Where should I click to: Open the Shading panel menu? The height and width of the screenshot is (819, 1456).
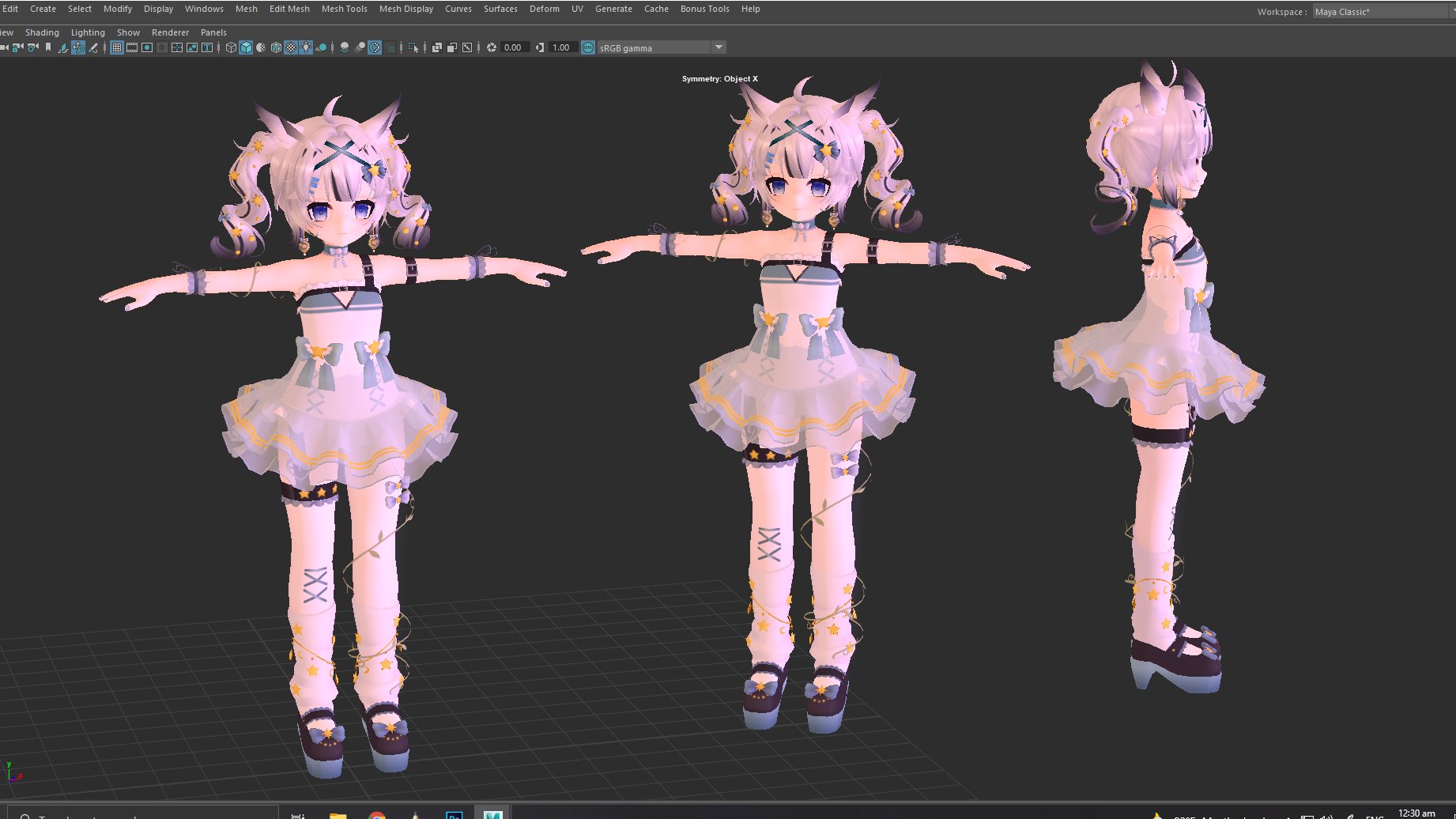(x=42, y=32)
